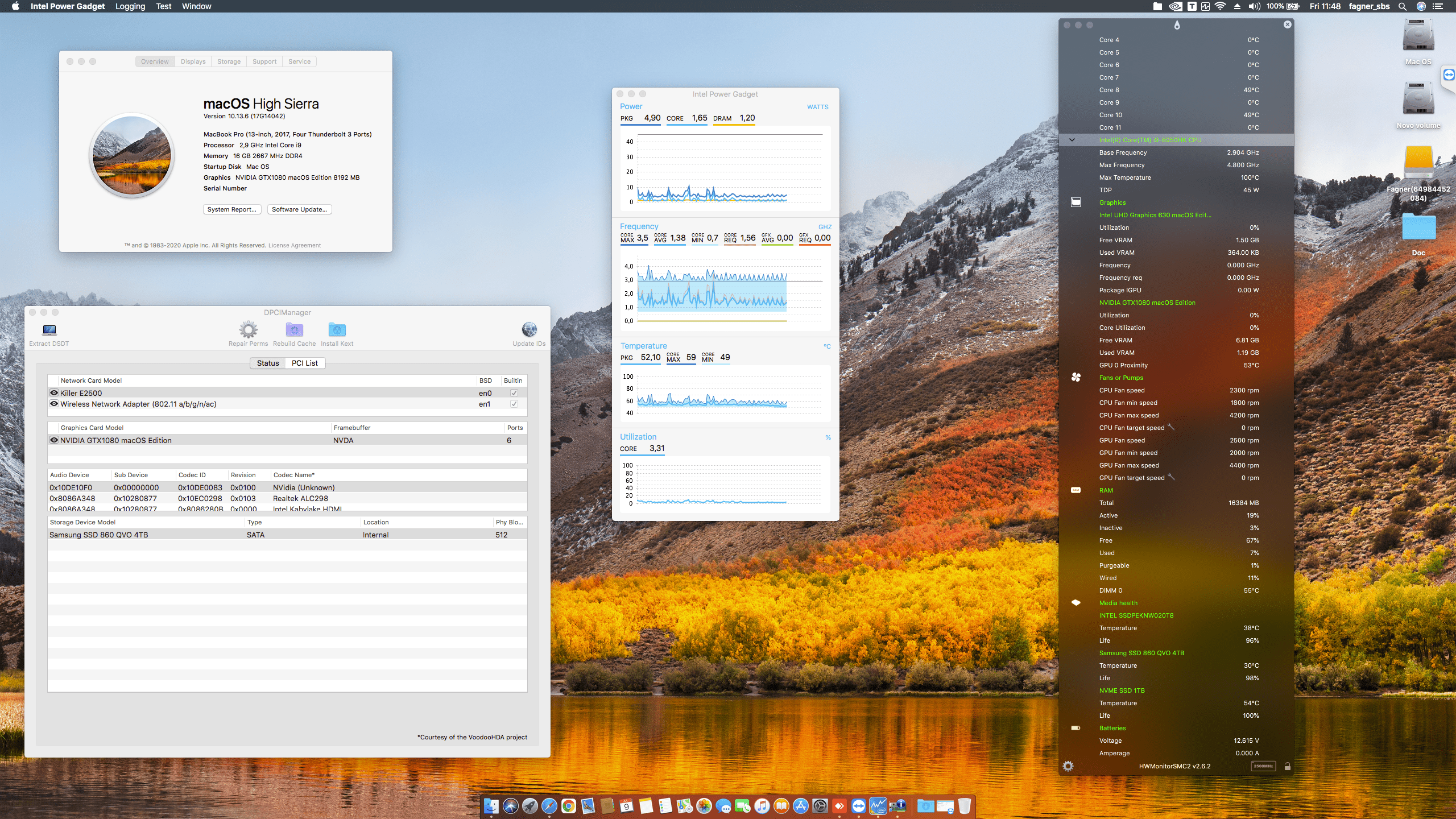Click the Software Update button
1456x819 pixels.
299,209
